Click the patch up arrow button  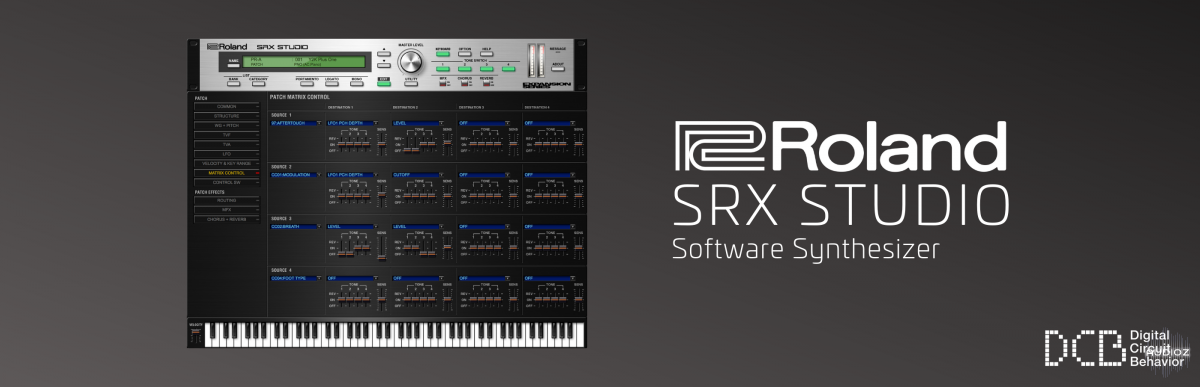pos(384,53)
